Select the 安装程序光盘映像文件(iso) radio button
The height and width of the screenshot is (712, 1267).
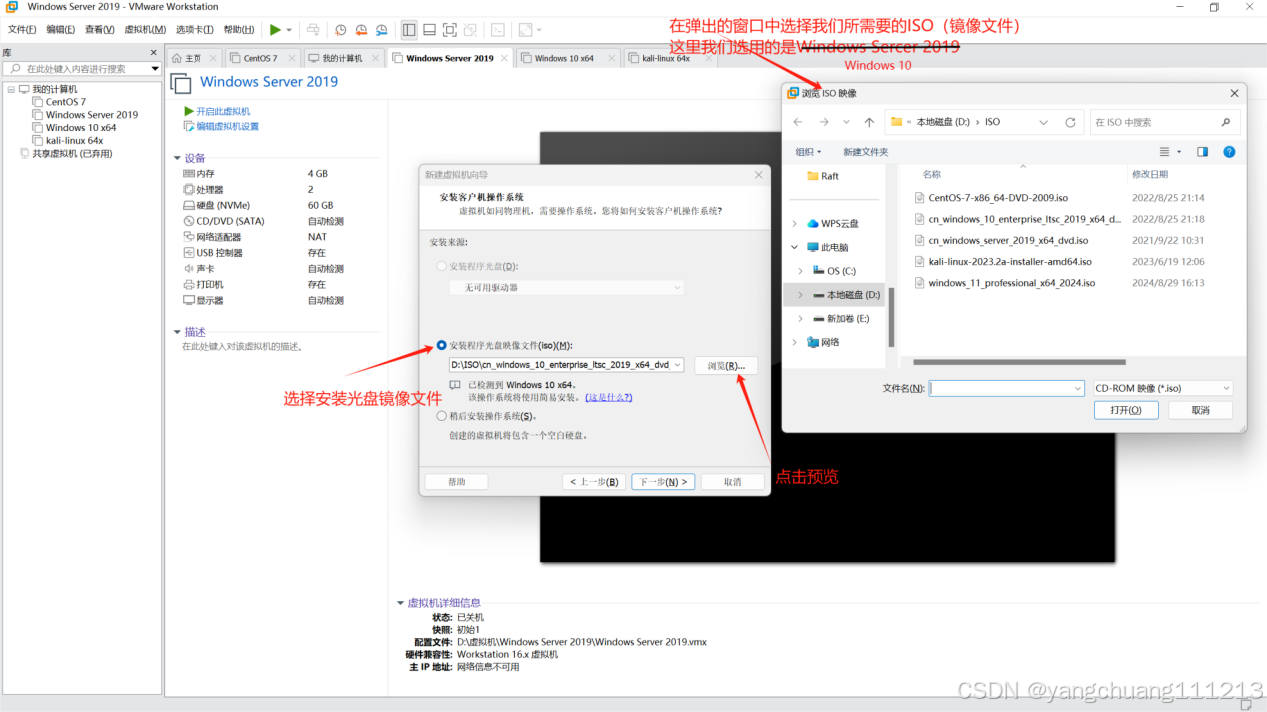[442, 345]
